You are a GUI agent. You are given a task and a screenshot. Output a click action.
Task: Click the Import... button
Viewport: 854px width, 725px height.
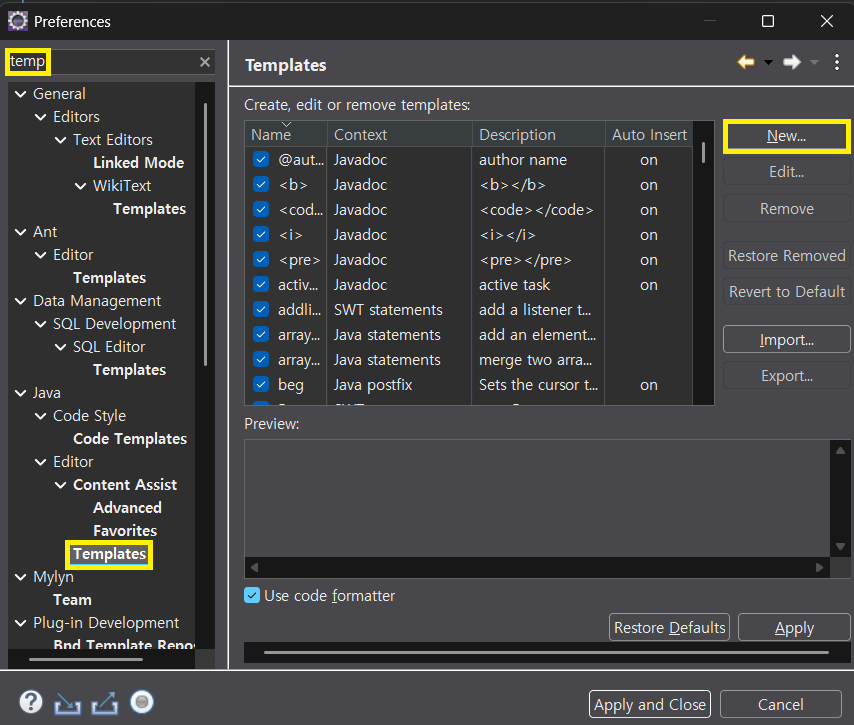(x=786, y=340)
